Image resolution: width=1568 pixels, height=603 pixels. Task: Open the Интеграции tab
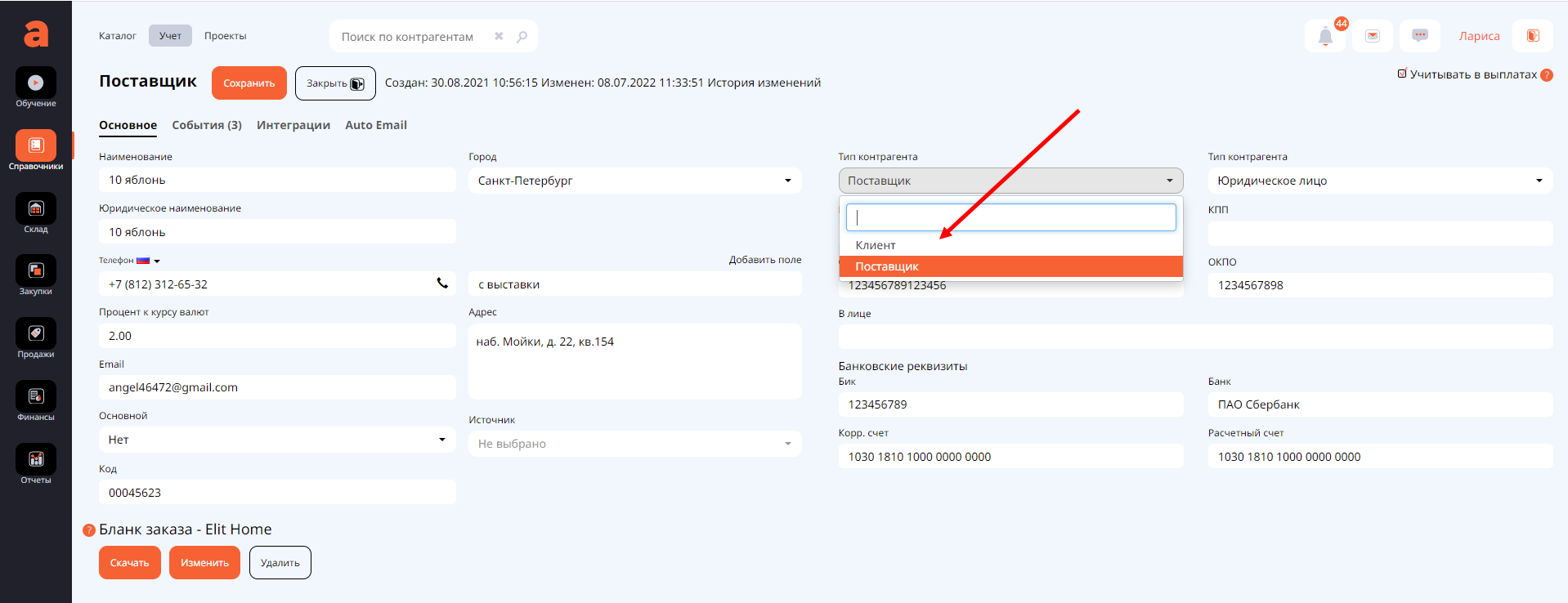coord(293,125)
